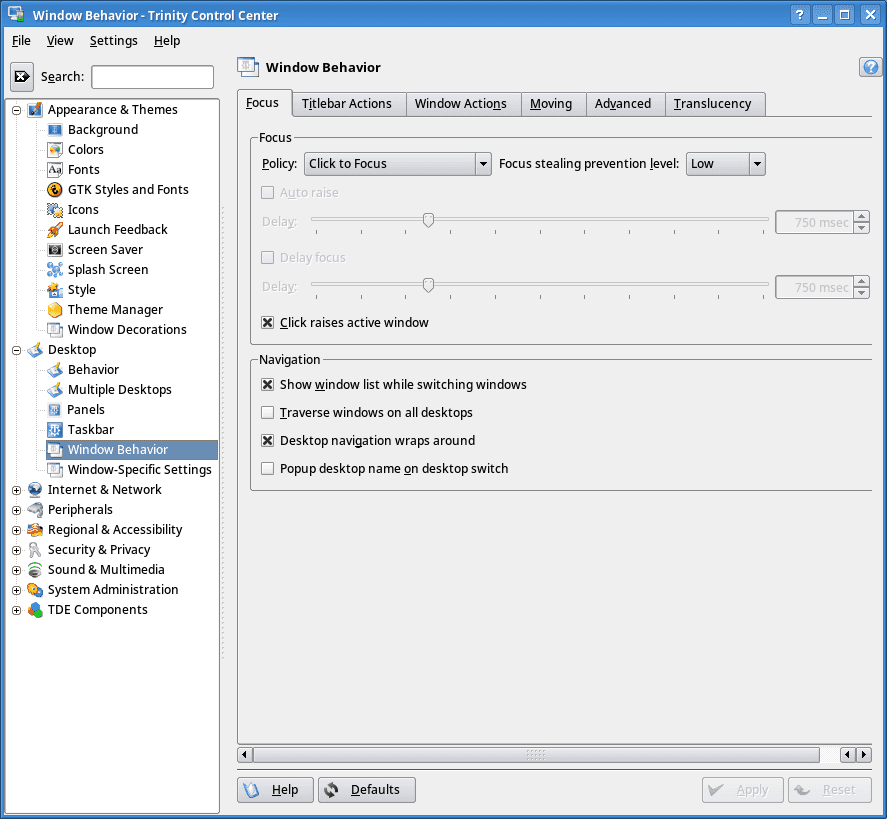This screenshot has height=819, width=887.
Task: Click the Background monitor icon
Action: pos(55,130)
